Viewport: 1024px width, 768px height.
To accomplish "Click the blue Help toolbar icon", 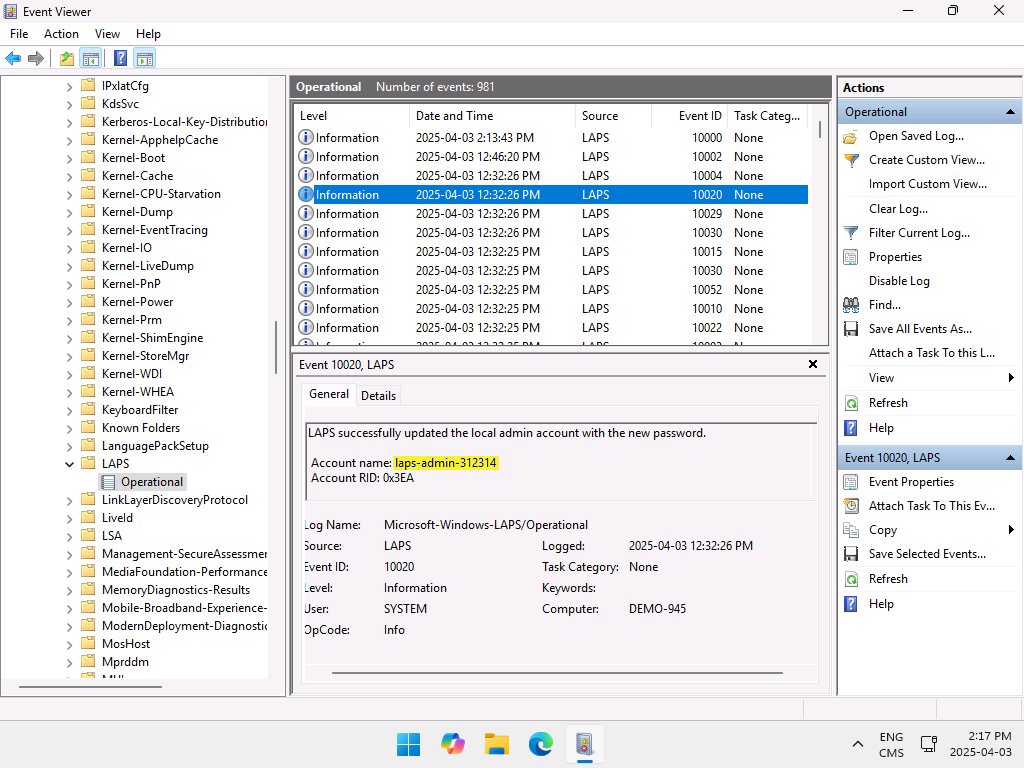I will (120, 58).
